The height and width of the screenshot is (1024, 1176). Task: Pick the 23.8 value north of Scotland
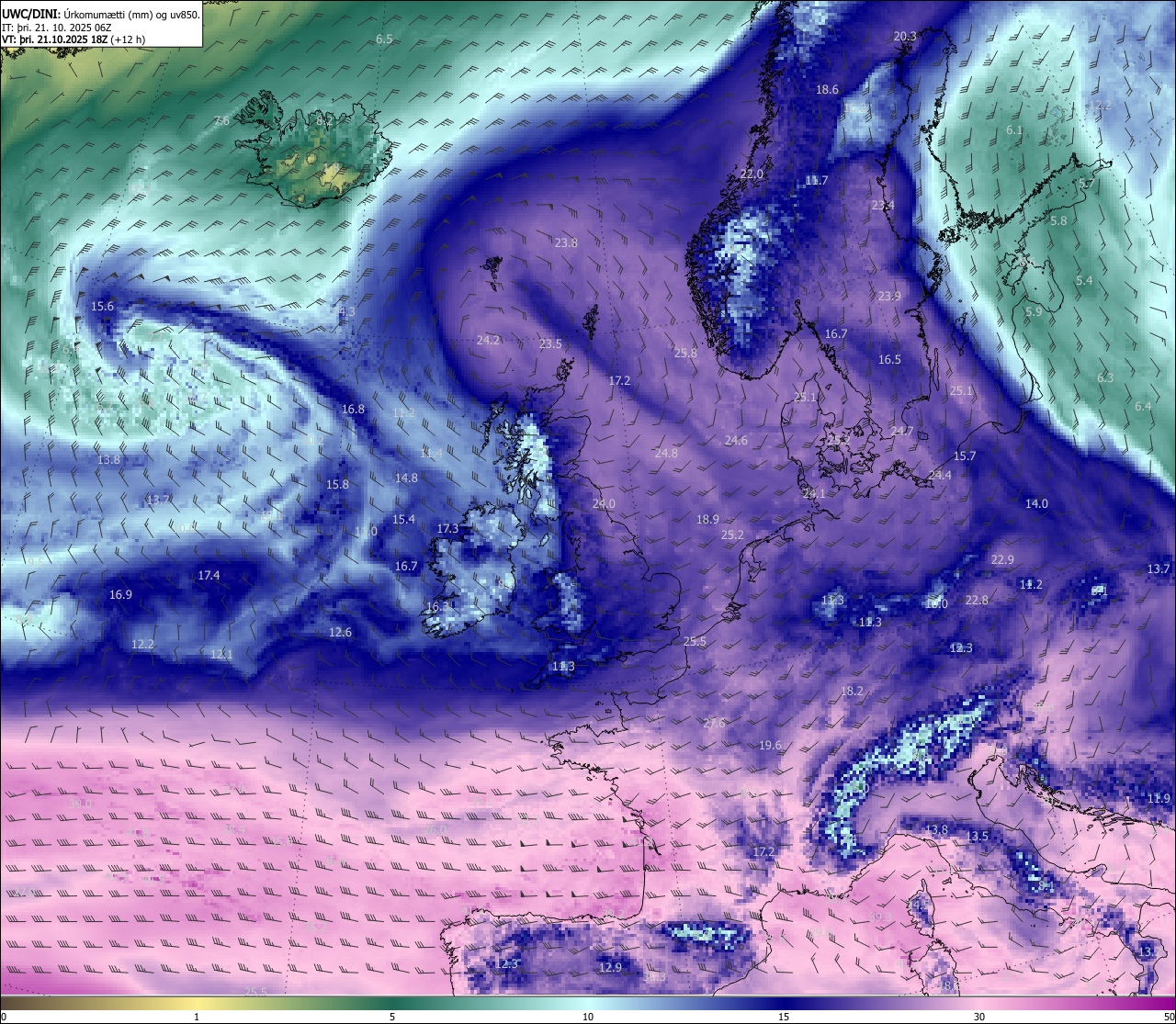(x=566, y=243)
